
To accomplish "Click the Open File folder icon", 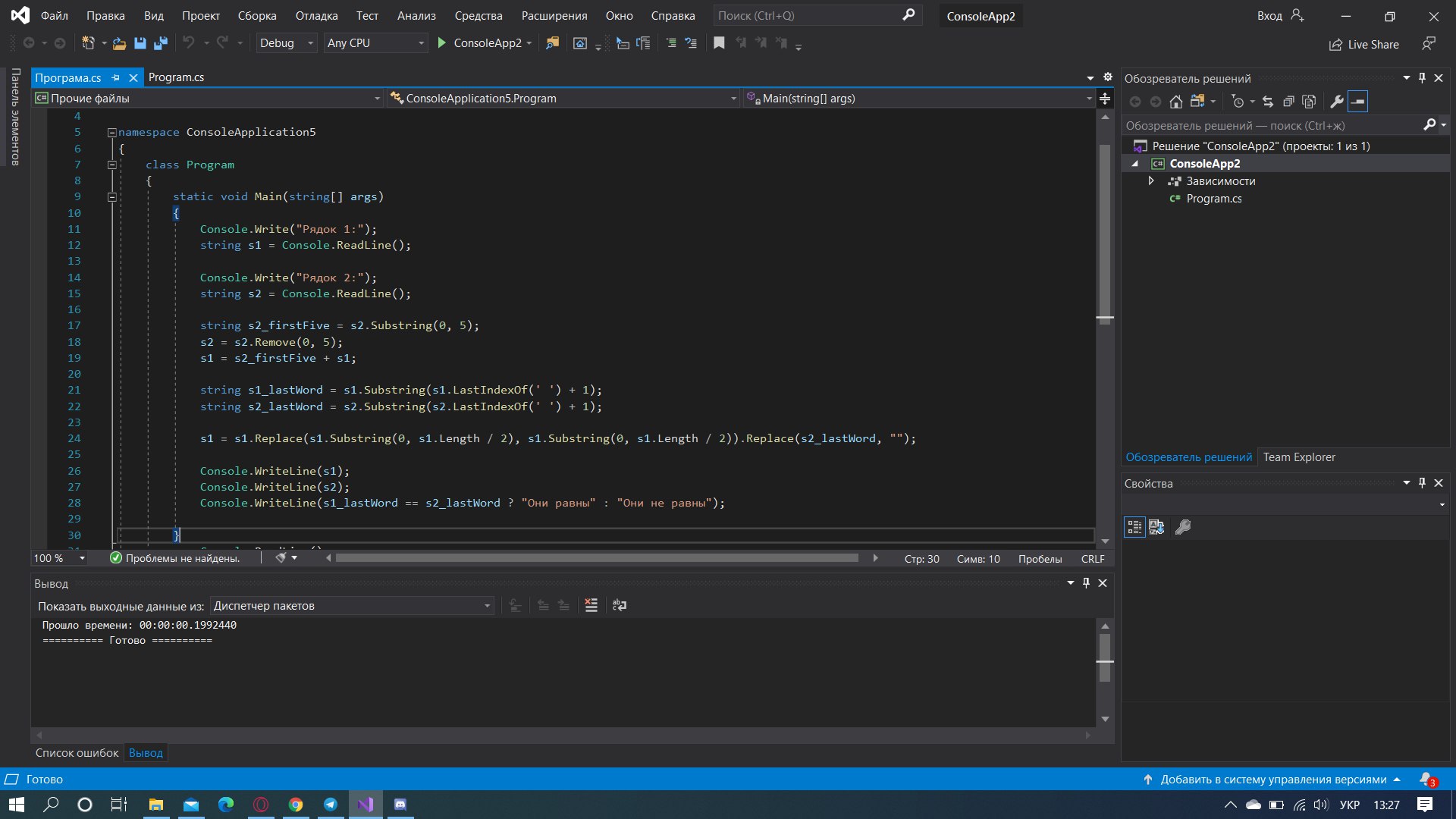I will (x=119, y=43).
